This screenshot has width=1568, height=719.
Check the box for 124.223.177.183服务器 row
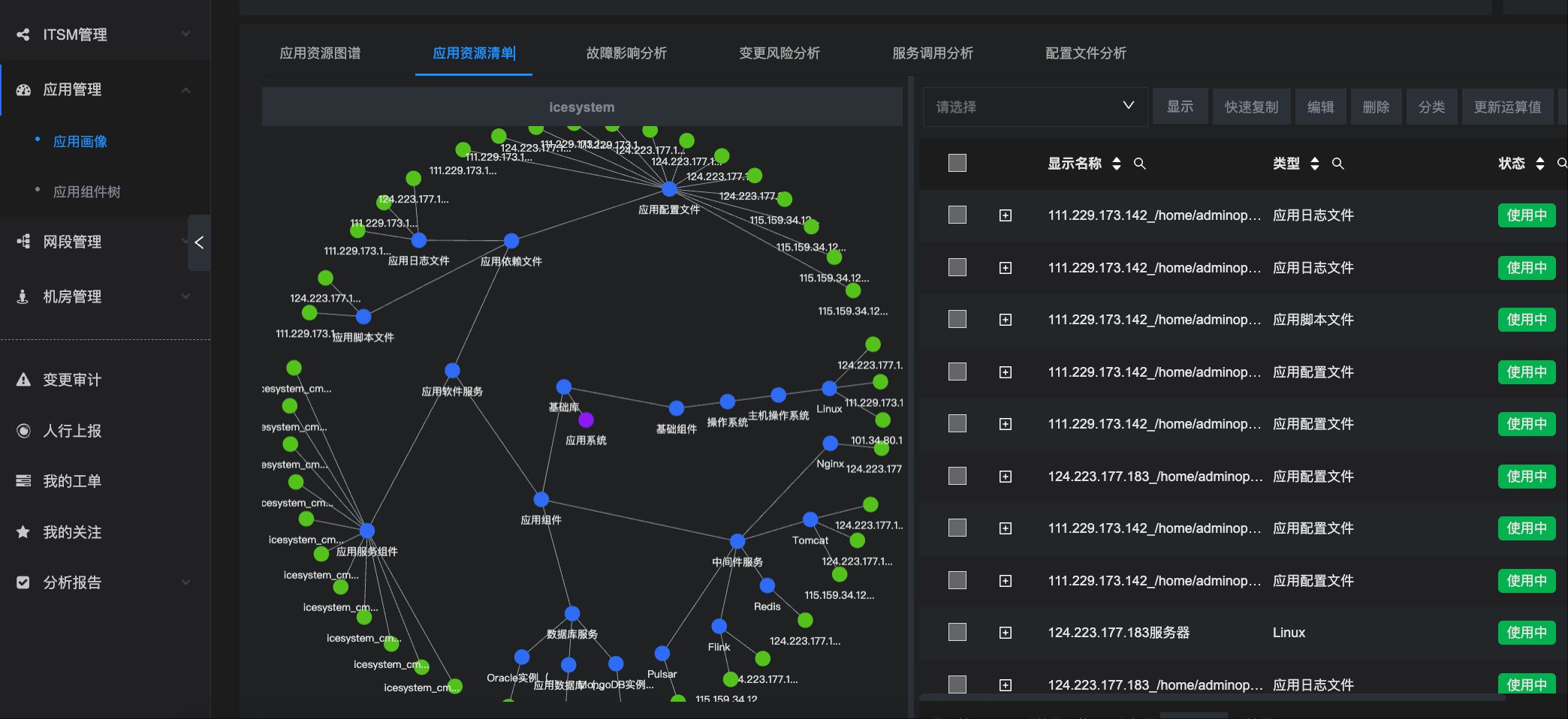coord(957,633)
